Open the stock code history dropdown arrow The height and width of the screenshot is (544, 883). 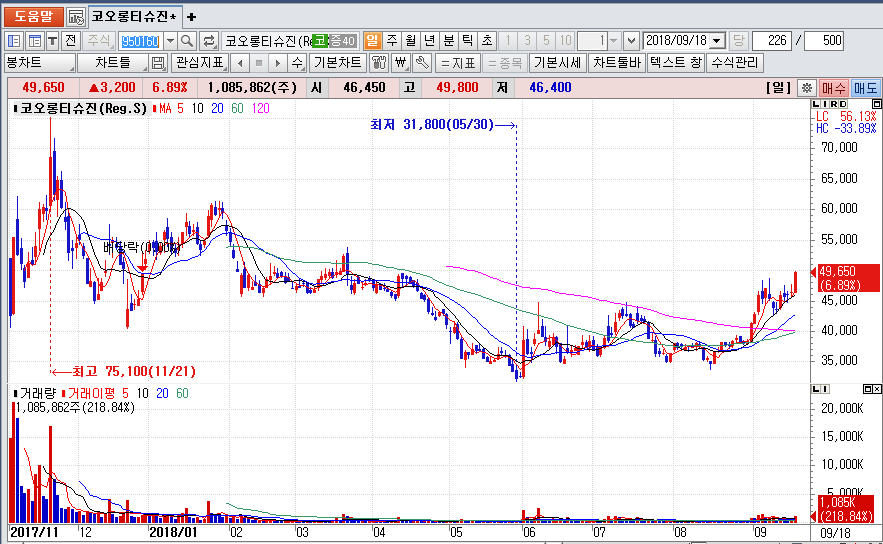tap(169, 41)
